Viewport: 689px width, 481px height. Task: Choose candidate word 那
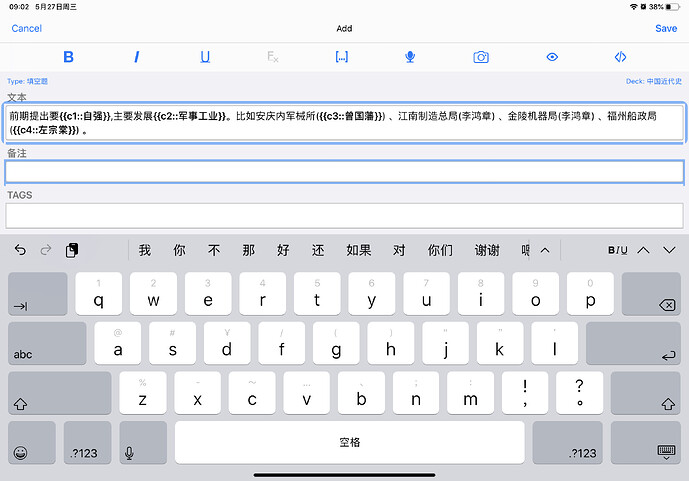(x=249, y=250)
